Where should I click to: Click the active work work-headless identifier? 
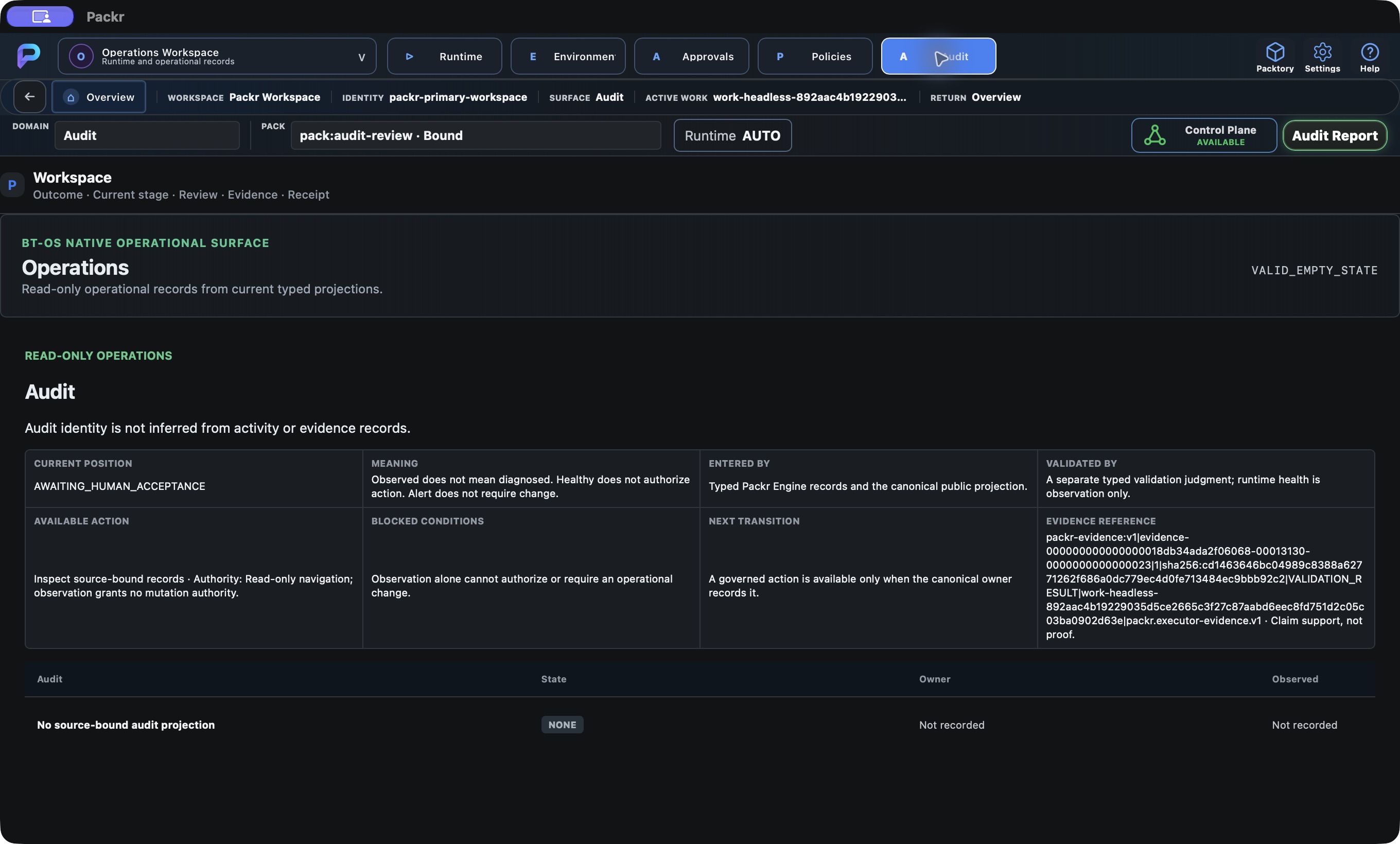809,97
